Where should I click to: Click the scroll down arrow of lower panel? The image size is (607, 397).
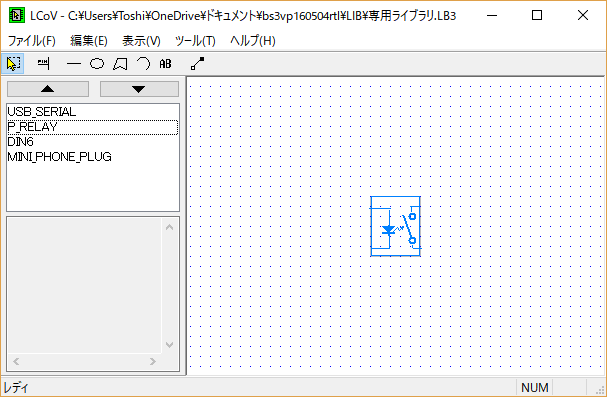click(170, 344)
